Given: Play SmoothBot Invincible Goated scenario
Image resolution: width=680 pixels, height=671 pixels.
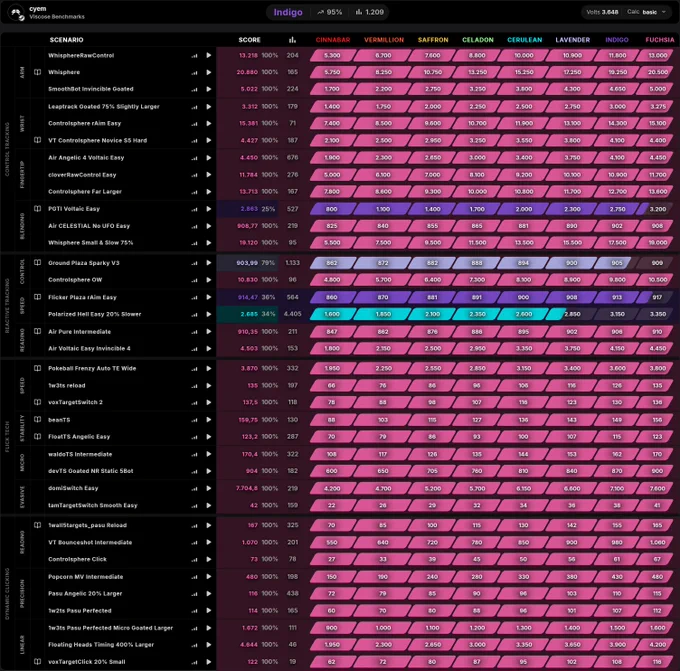Looking at the screenshot, I should [x=209, y=89].
